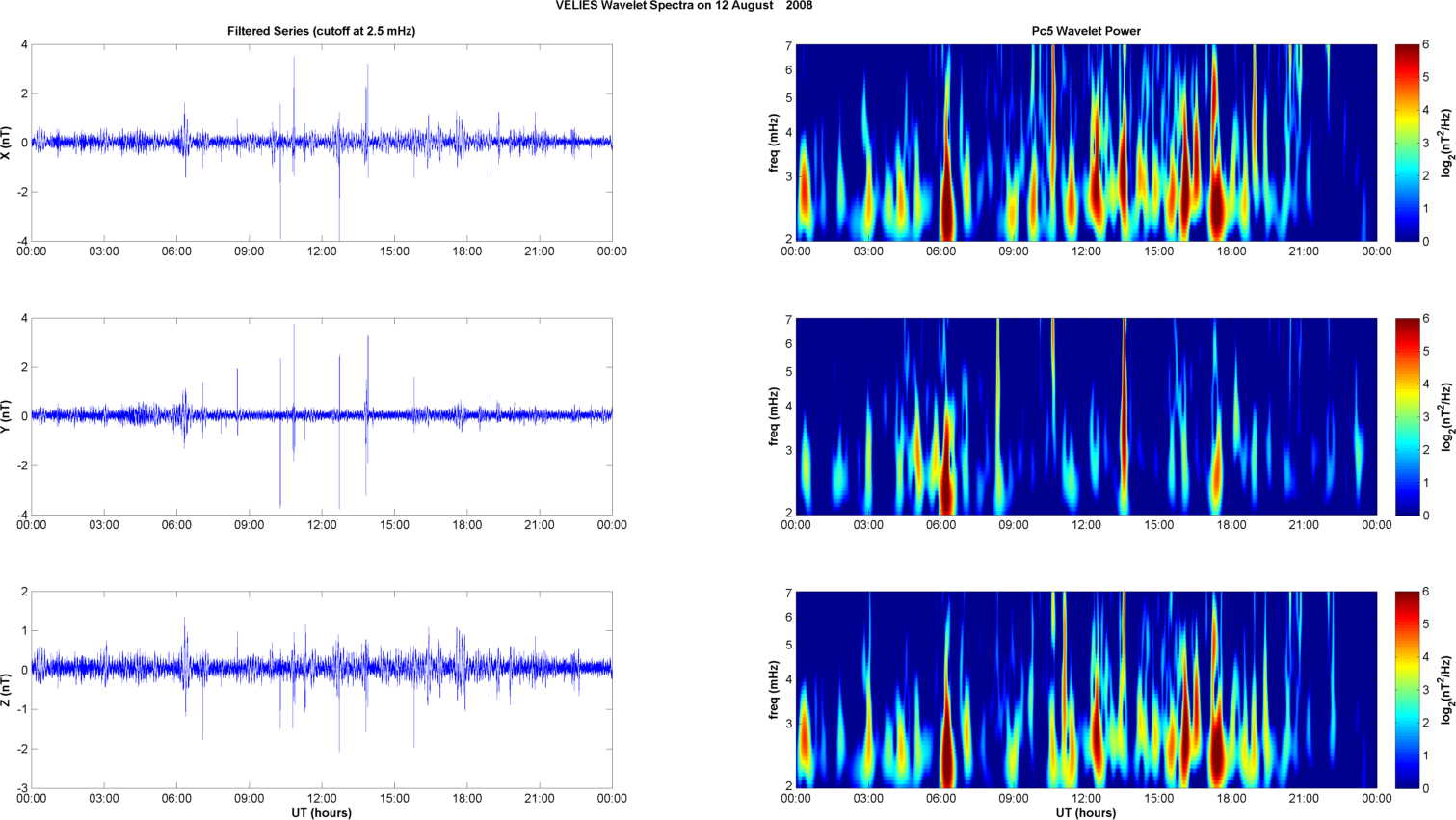This screenshot has width=1456, height=820.
Task: Click the colorbar beside the Y wavelet spectrogram
Action: click(1407, 416)
